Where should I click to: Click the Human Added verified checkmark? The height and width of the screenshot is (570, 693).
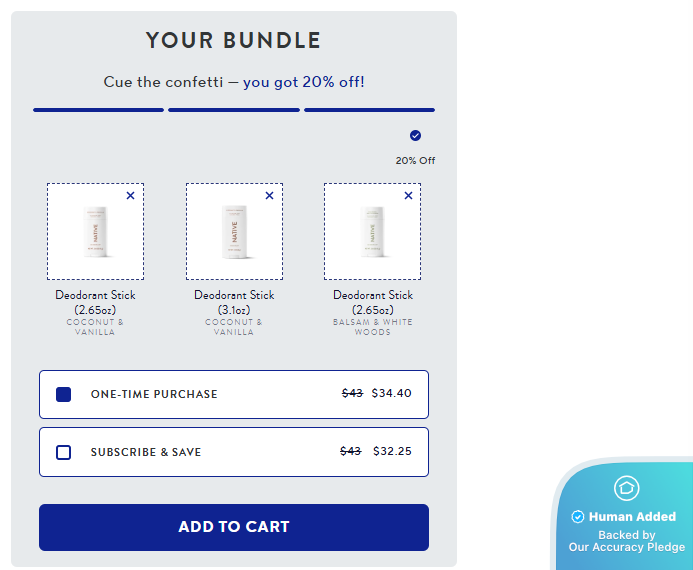point(577,517)
